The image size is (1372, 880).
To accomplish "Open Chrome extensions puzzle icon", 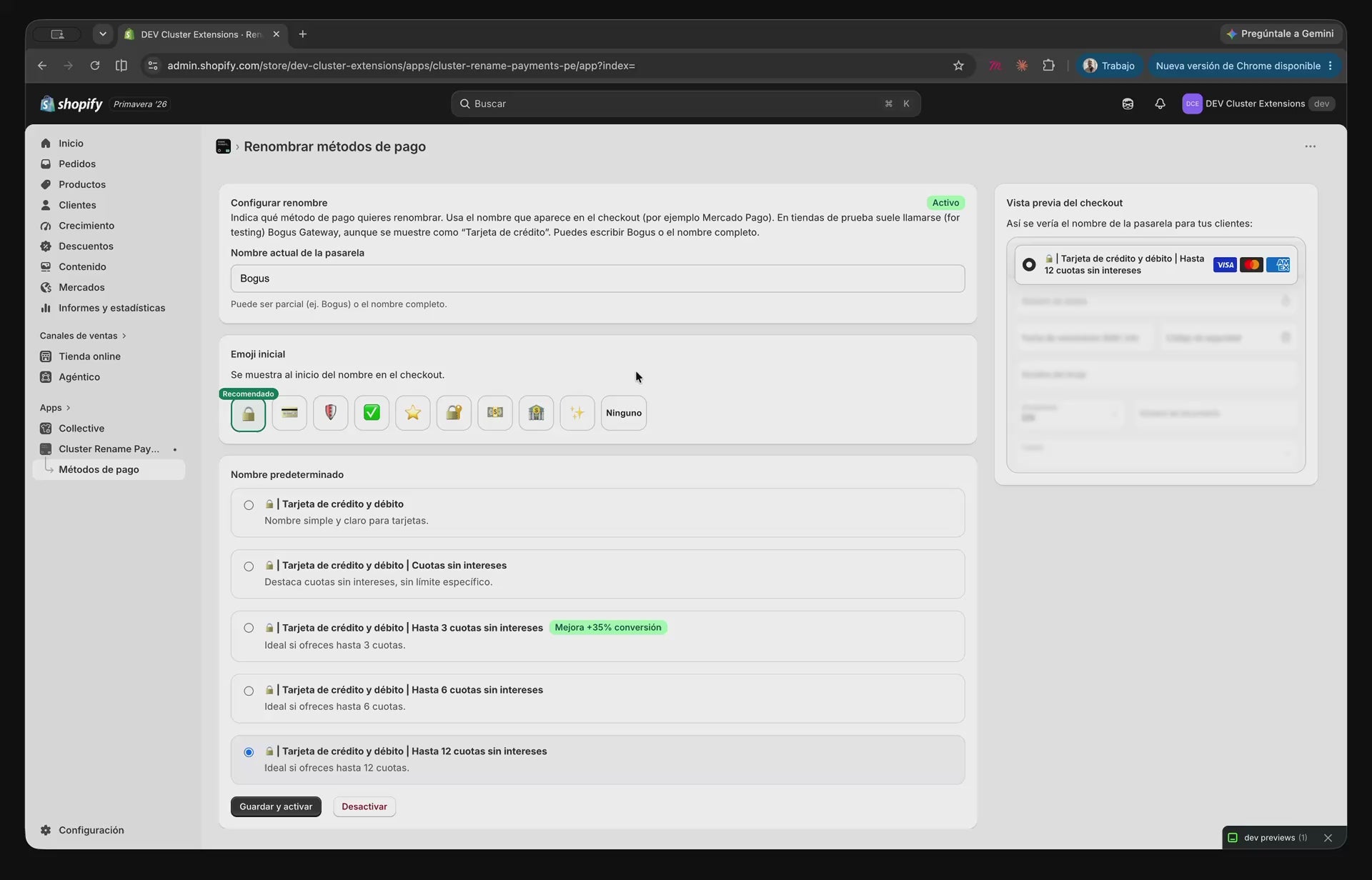I will [1048, 66].
